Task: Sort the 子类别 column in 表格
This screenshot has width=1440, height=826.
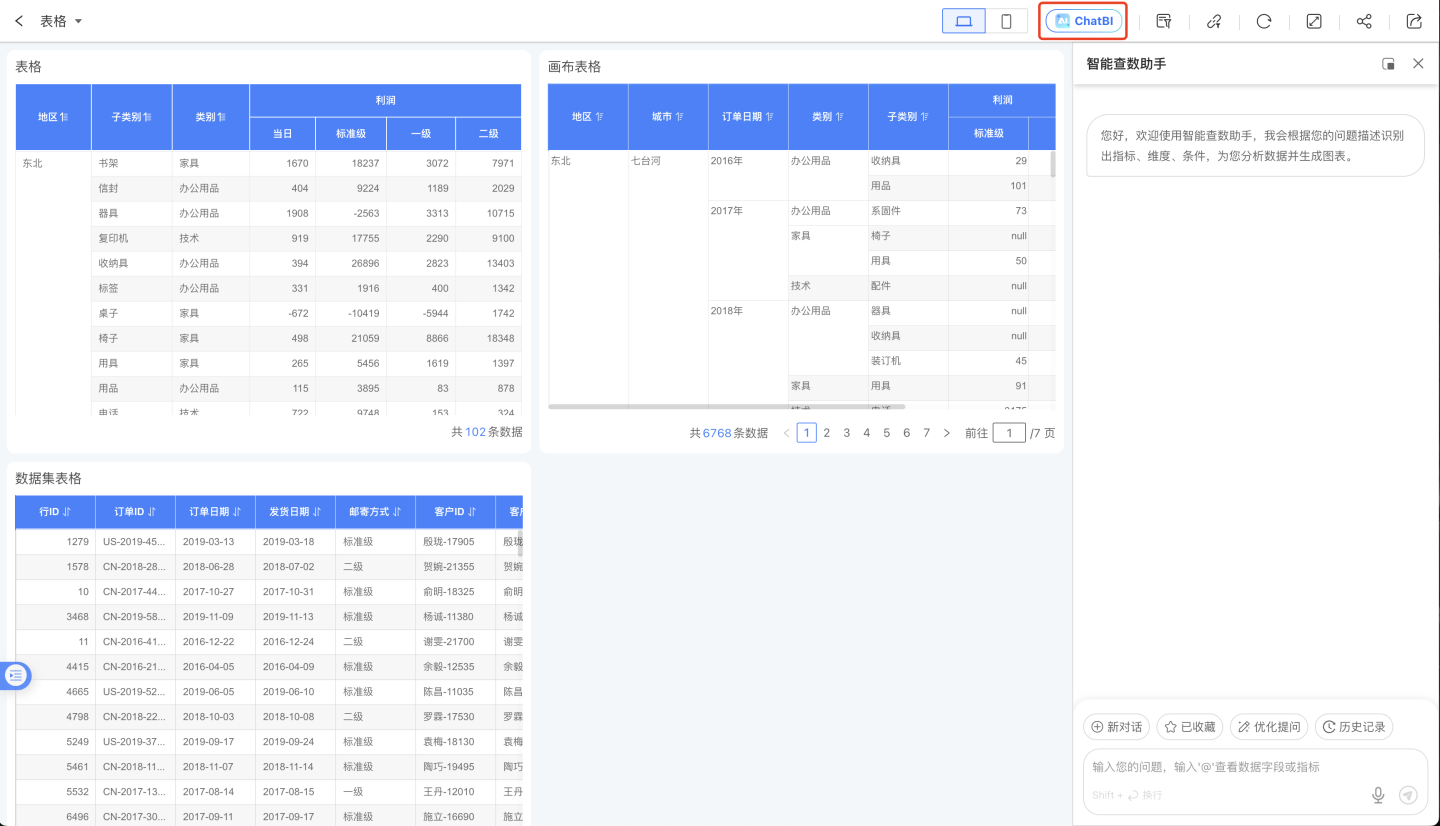Action: click(147, 117)
